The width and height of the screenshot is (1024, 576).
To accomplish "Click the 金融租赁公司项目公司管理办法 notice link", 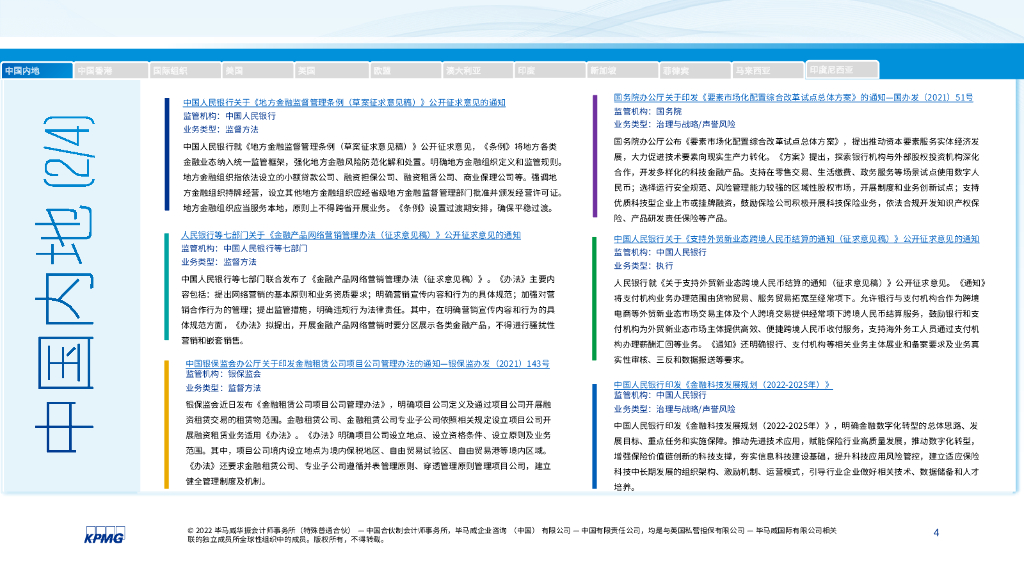I will [367, 363].
